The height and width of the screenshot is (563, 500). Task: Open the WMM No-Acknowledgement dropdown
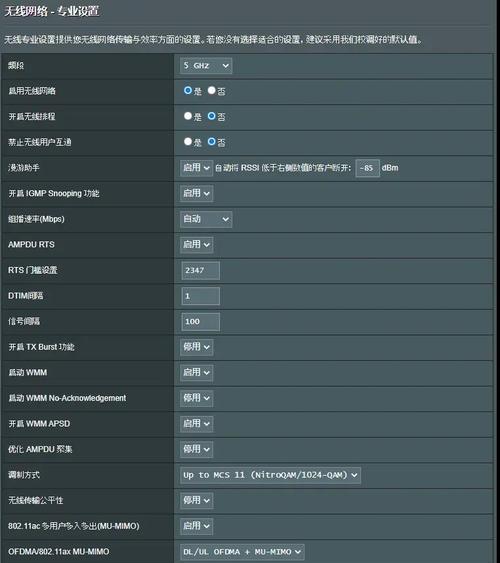coord(196,398)
